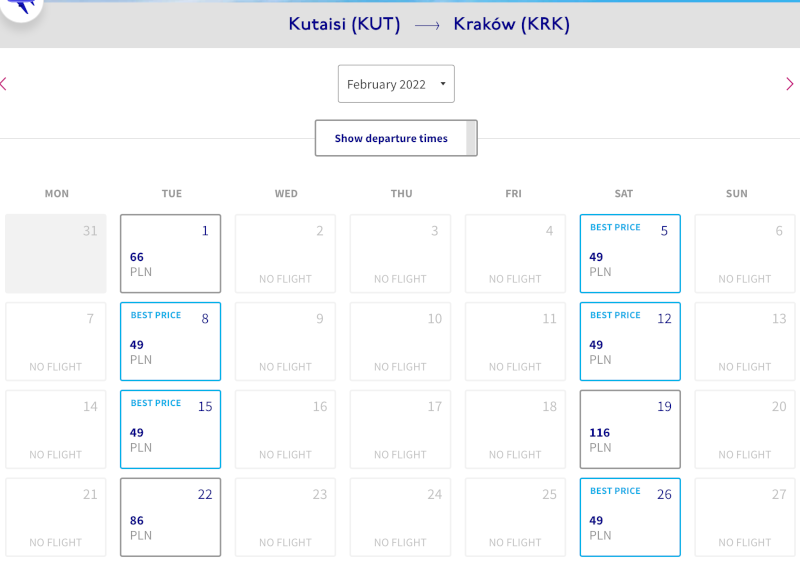The height and width of the screenshot is (562, 800).
Task: Choose February 8 best price 49 PLN
Action: click(170, 341)
